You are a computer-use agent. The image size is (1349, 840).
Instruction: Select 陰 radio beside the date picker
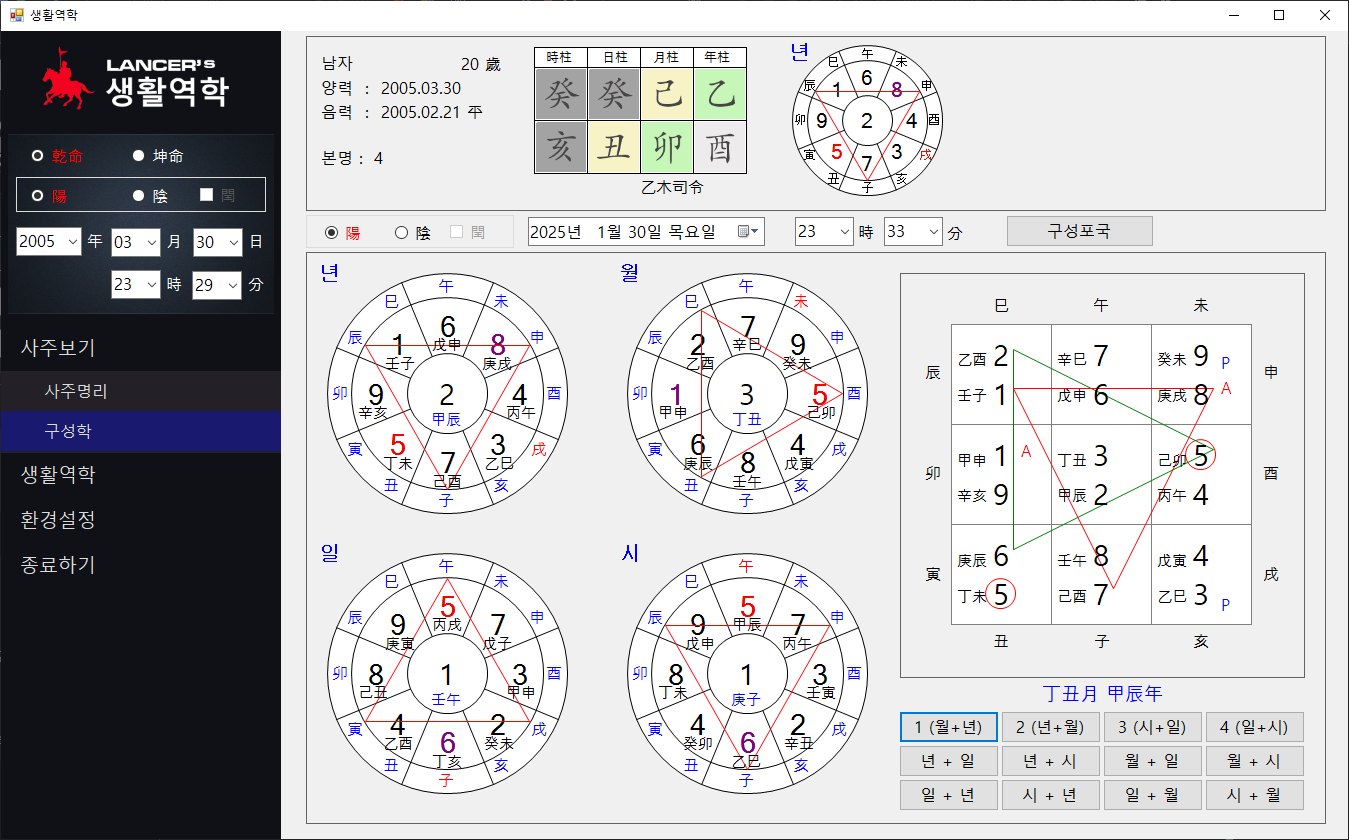click(402, 232)
